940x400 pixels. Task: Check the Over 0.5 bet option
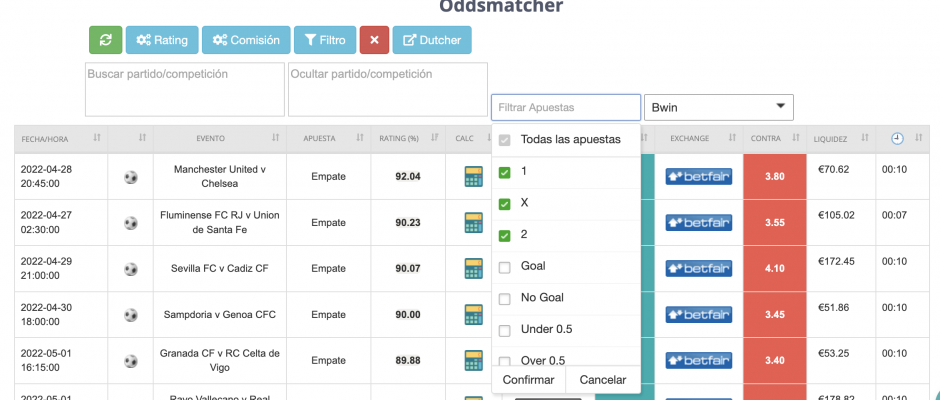[x=505, y=362]
